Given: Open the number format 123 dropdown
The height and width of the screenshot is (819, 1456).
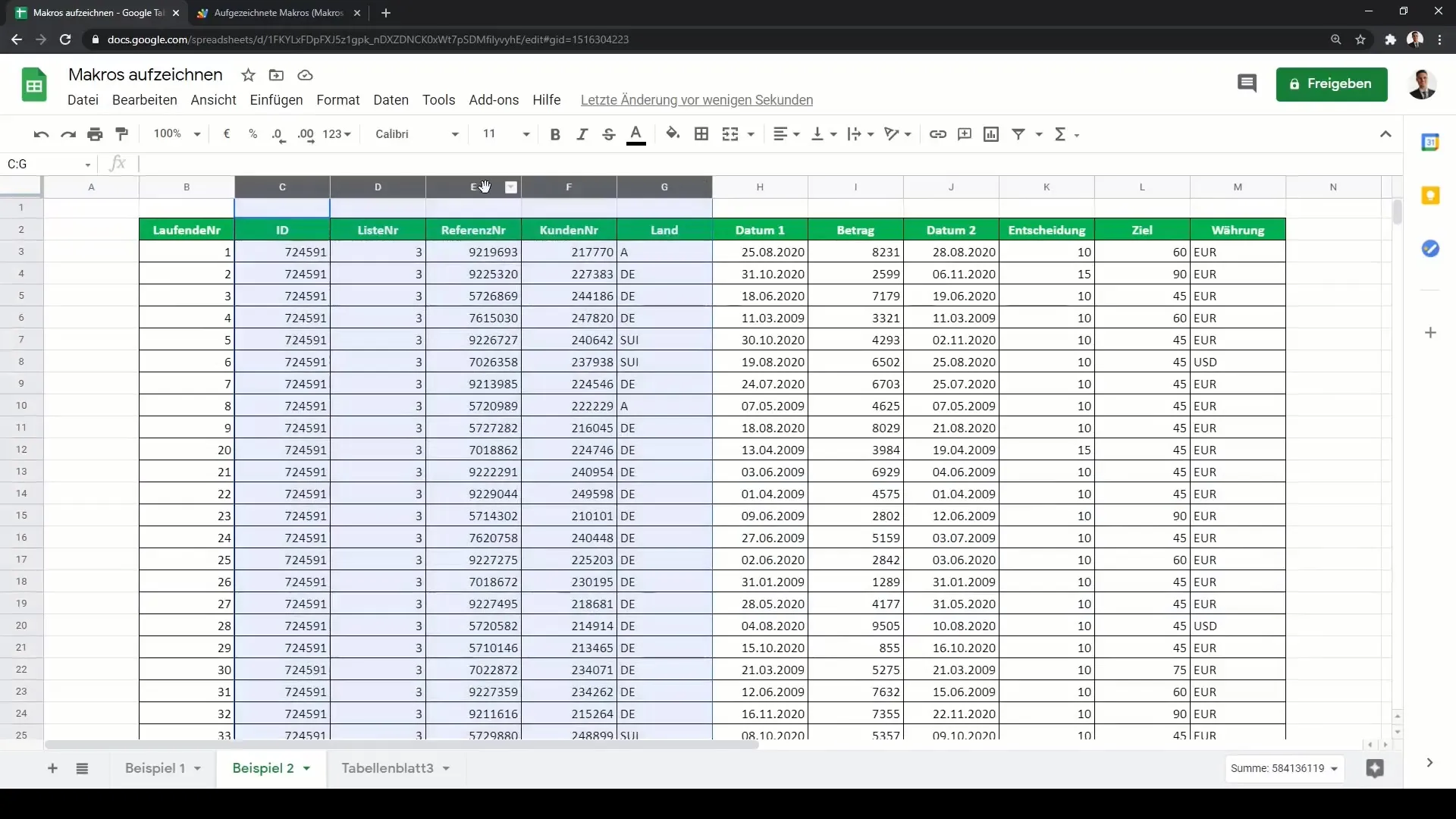Looking at the screenshot, I should point(337,134).
